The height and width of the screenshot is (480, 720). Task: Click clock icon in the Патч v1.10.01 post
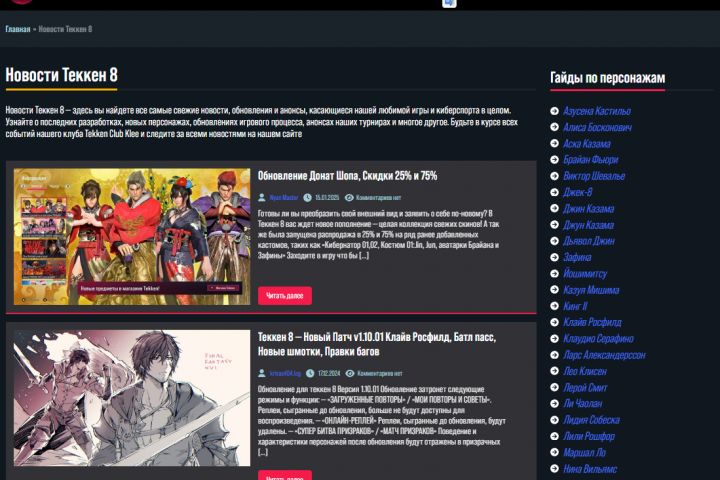pyautogui.click(x=310, y=373)
